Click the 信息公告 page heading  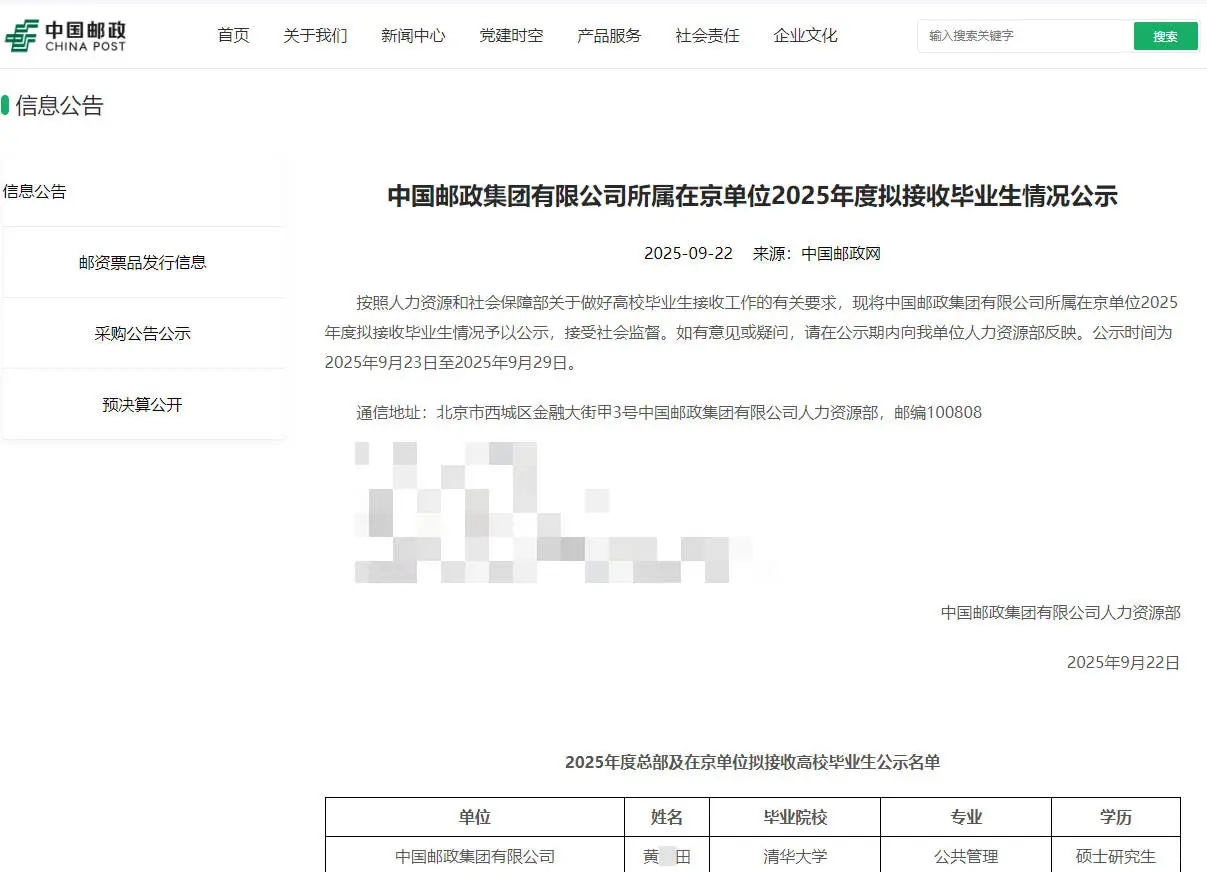[x=59, y=106]
